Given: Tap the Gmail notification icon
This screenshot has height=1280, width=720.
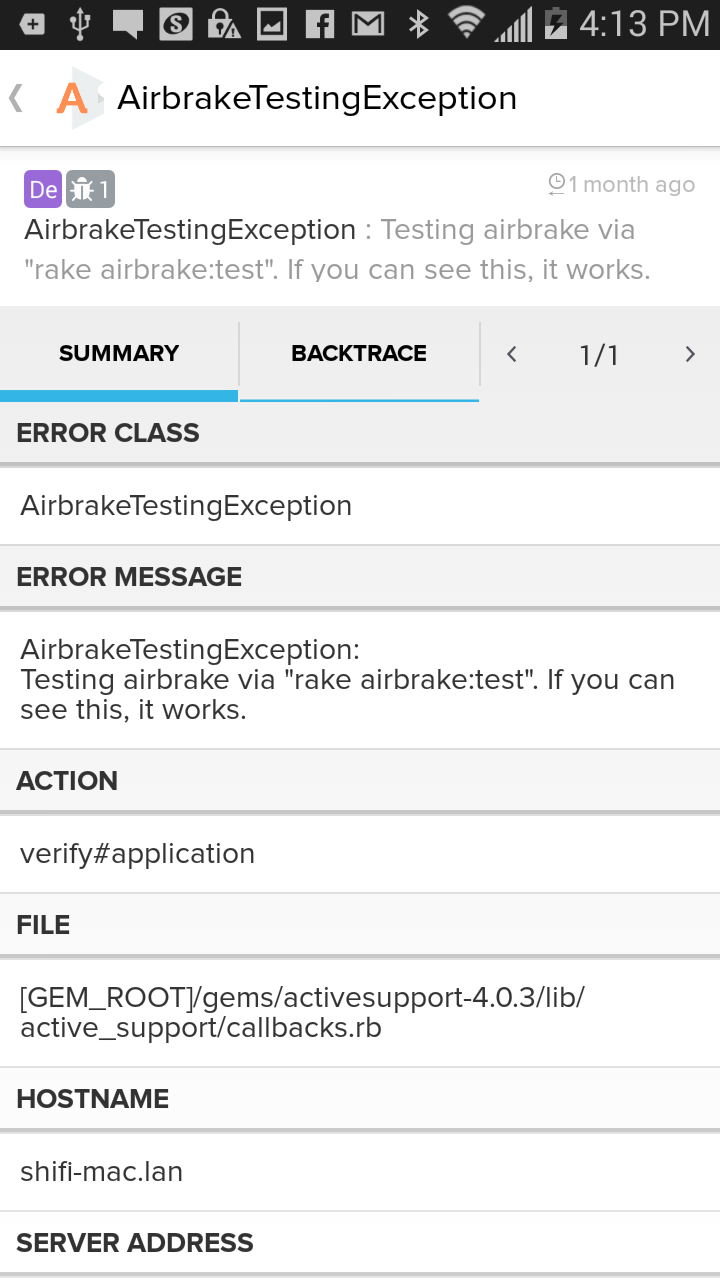Looking at the screenshot, I should pos(368,24).
